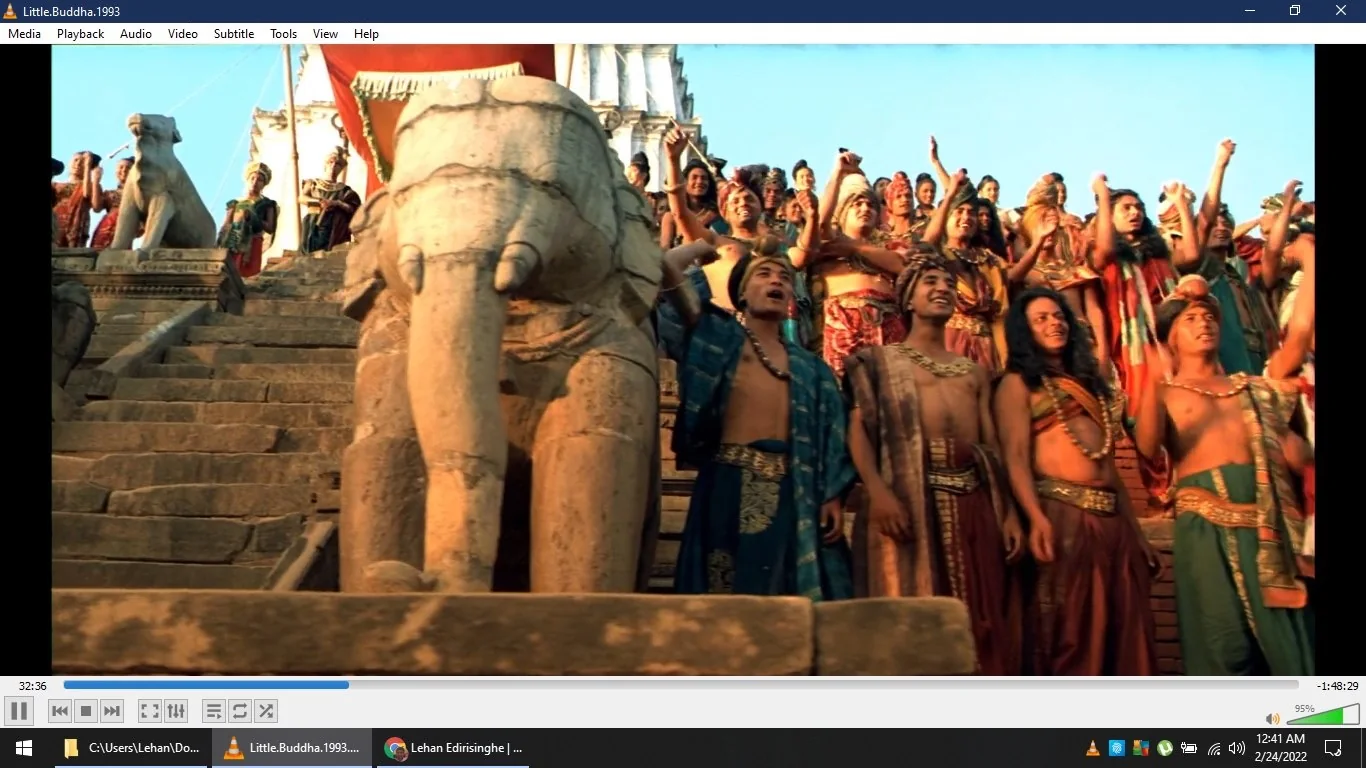Open the Subtitle menu
This screenshot has height=768, width=1366.
click(x=234, y=34)
